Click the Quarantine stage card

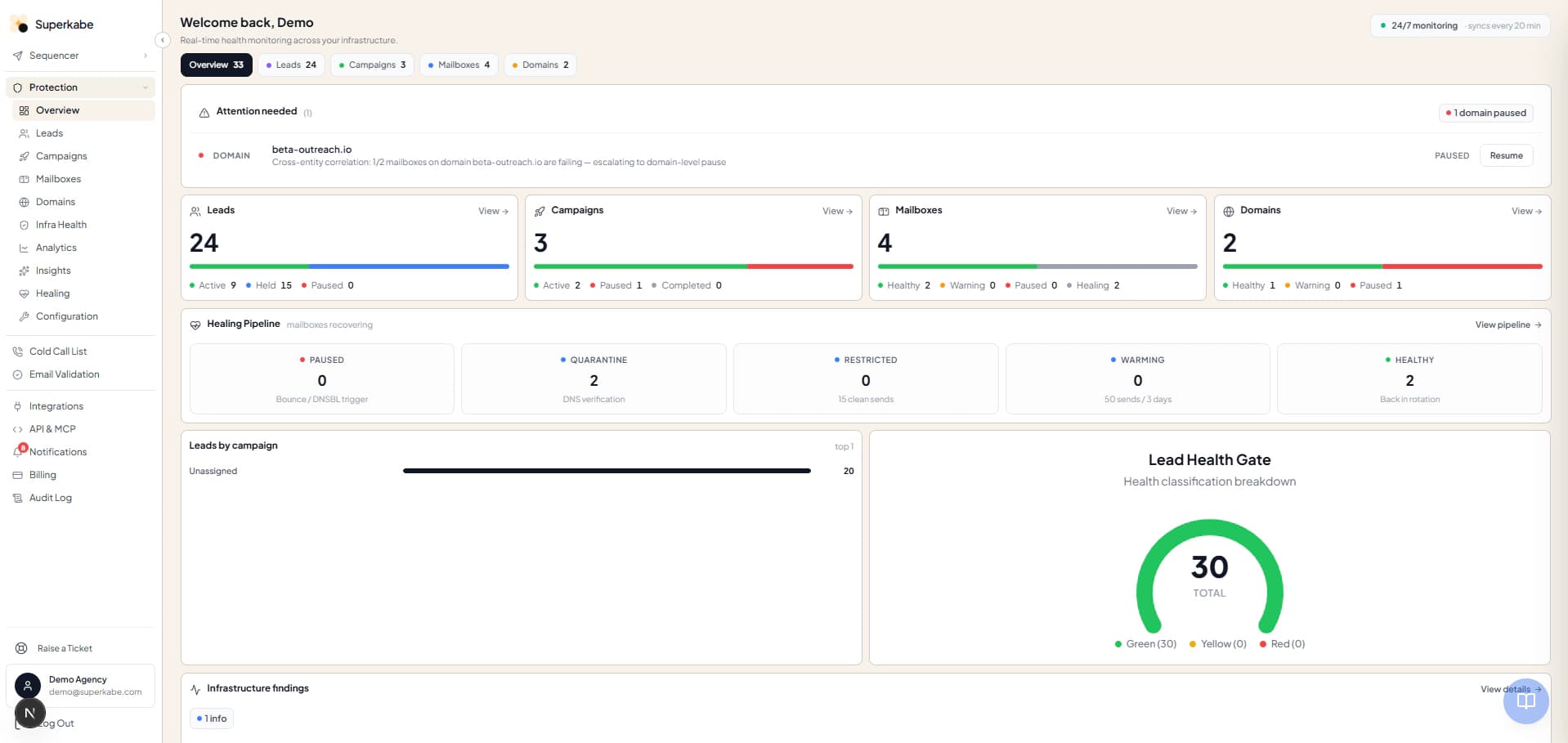[594, 379]
